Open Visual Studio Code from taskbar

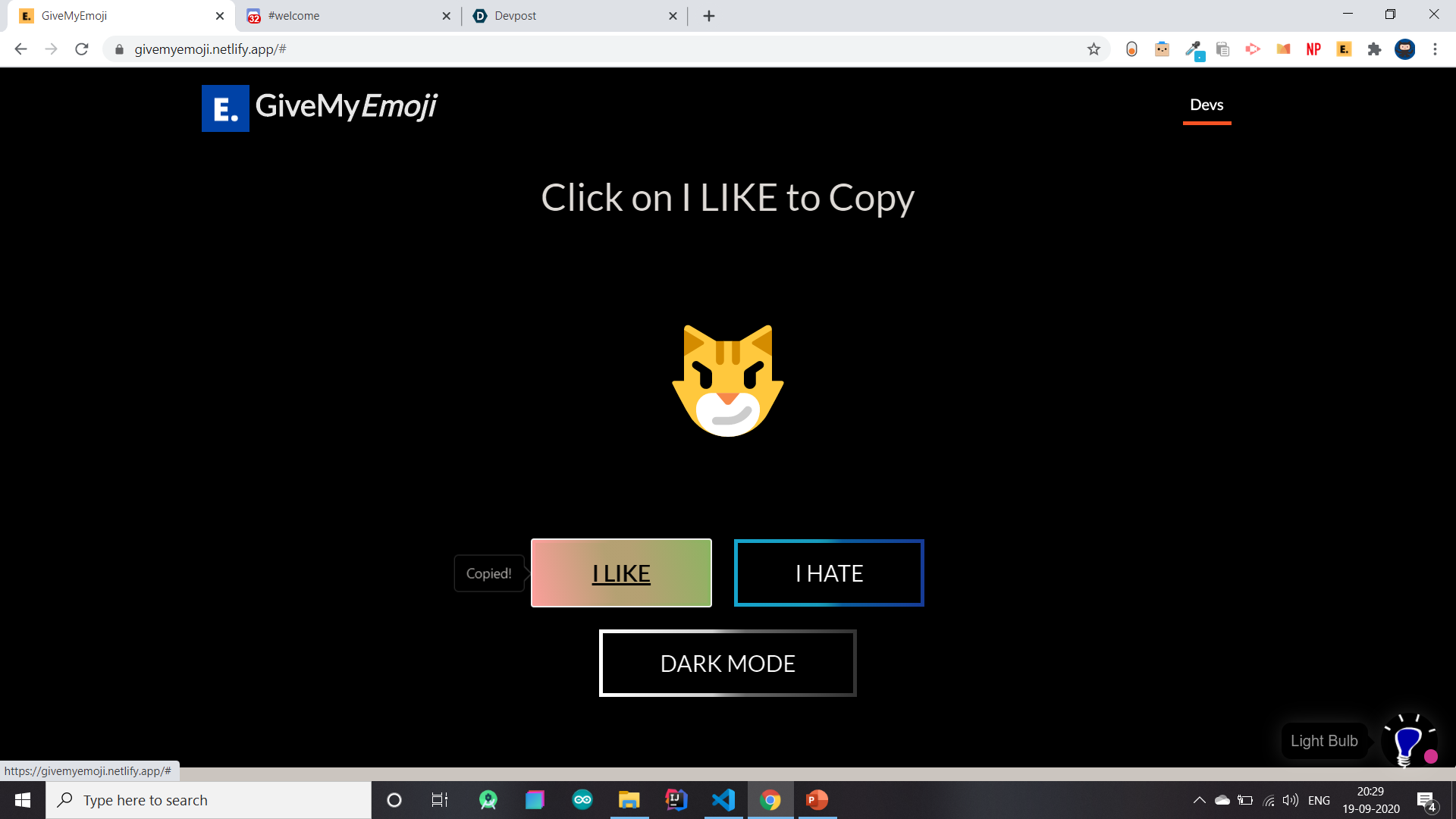(x=723, y=800)
